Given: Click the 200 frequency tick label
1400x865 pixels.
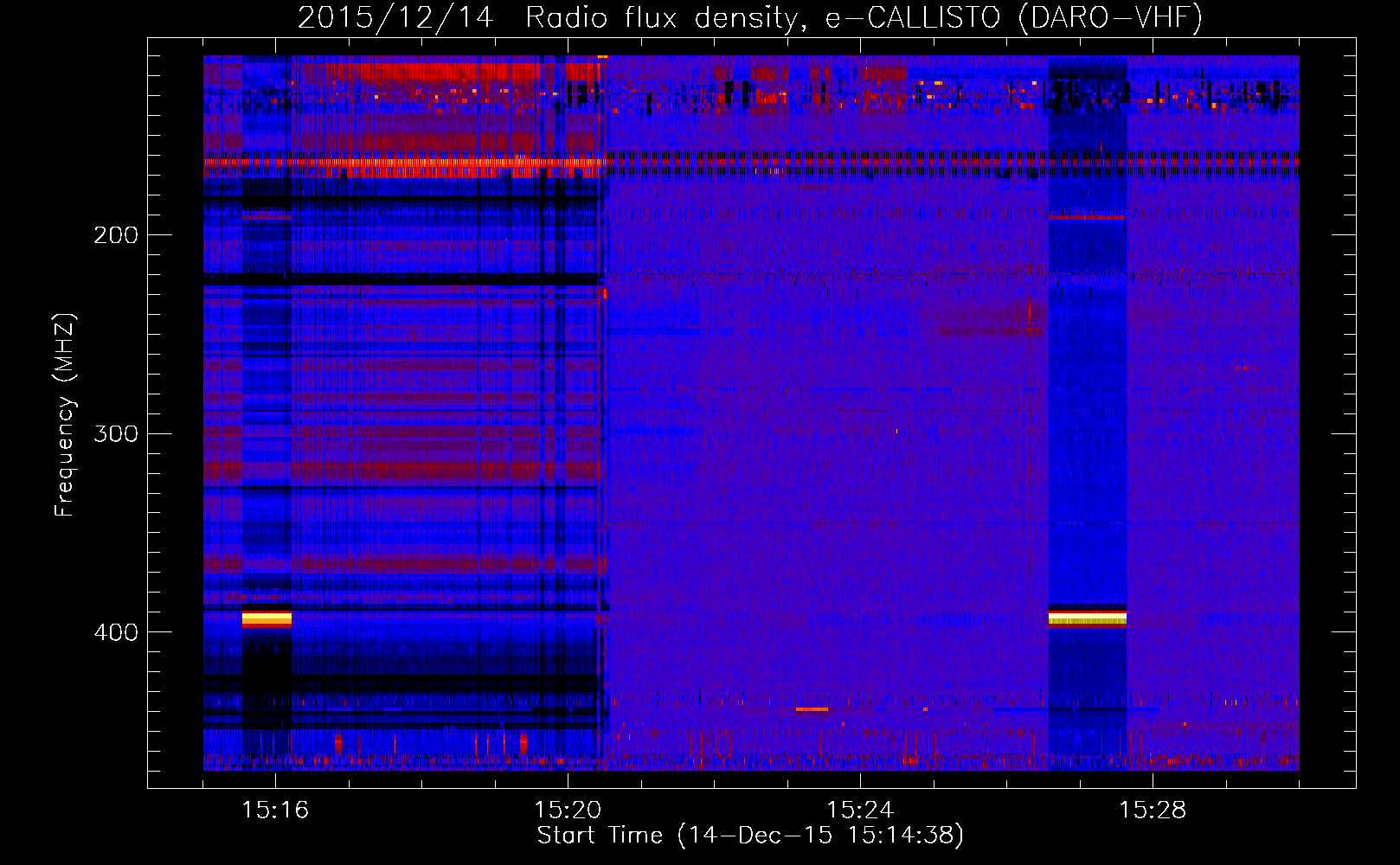Looking at the screenshot, I should click(116, 235).
